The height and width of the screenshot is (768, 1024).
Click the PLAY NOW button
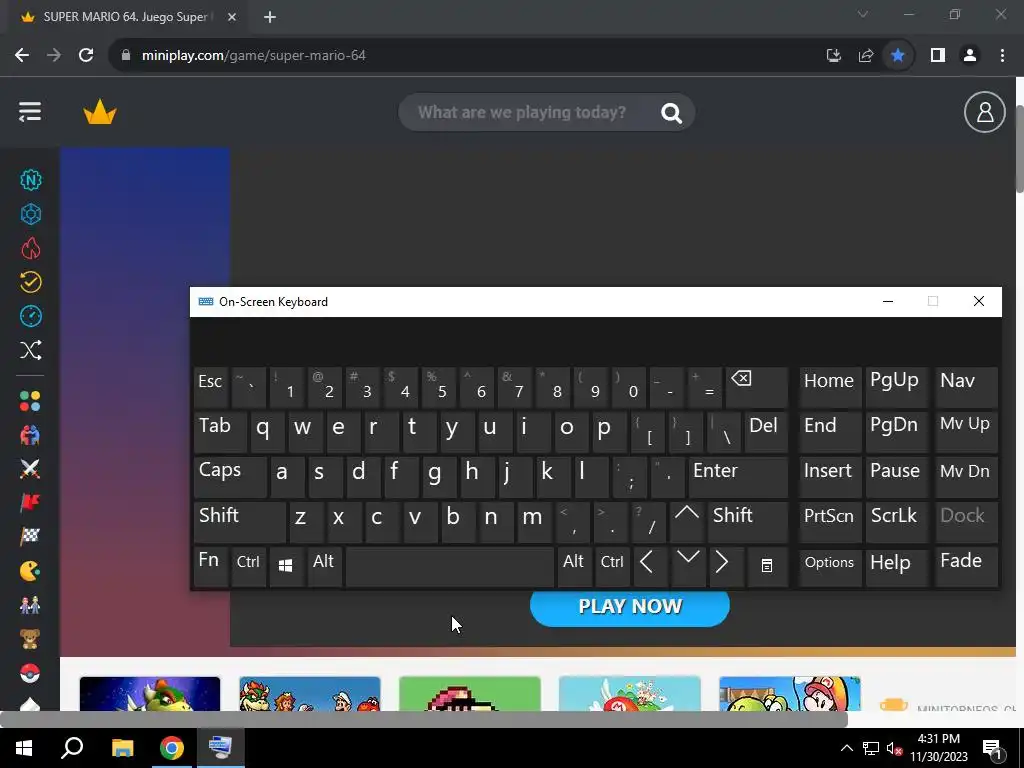point(630,607)
